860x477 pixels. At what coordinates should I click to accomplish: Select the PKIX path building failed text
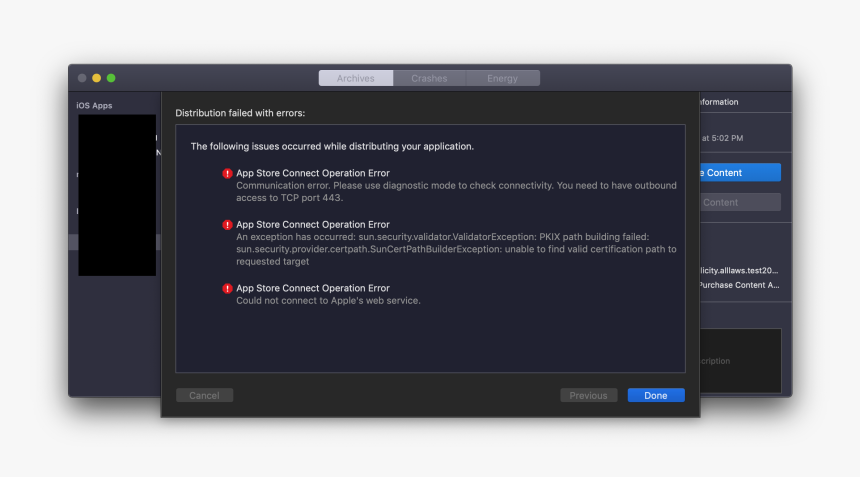(456, 249)
